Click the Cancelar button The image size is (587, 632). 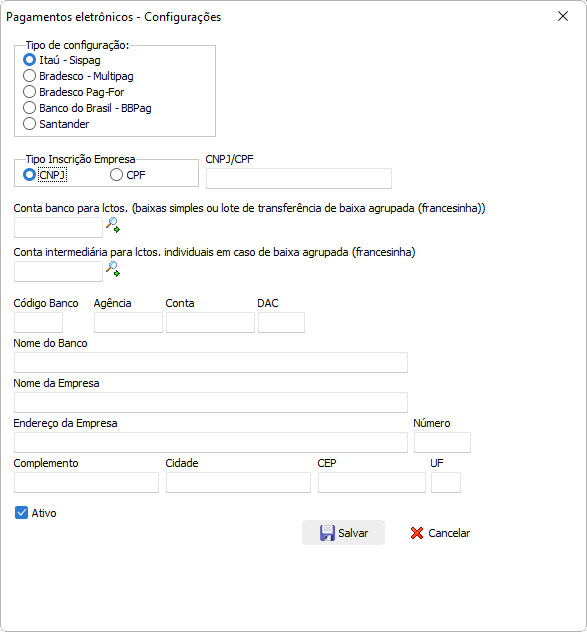click(x=440, y=533)
